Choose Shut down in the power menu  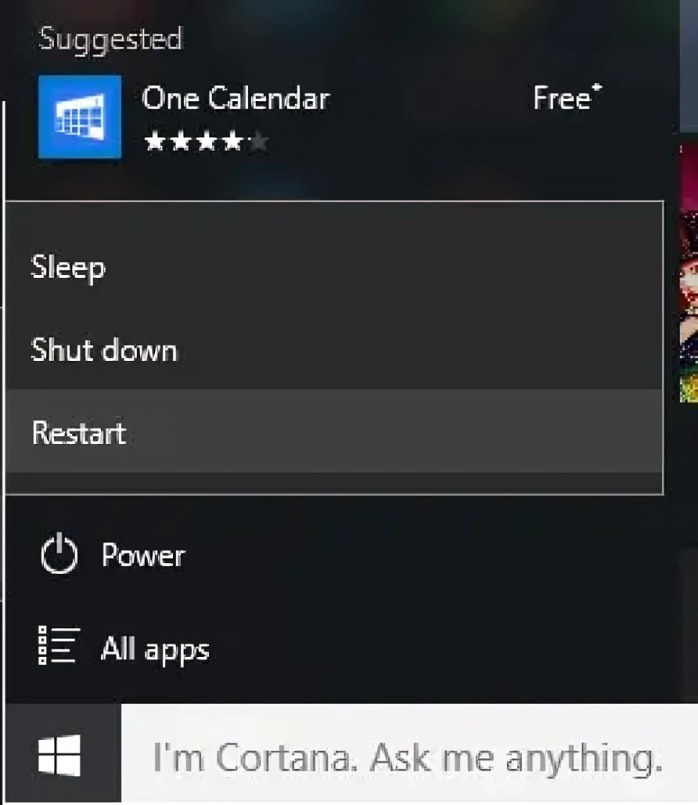click(x=104, y=350)
